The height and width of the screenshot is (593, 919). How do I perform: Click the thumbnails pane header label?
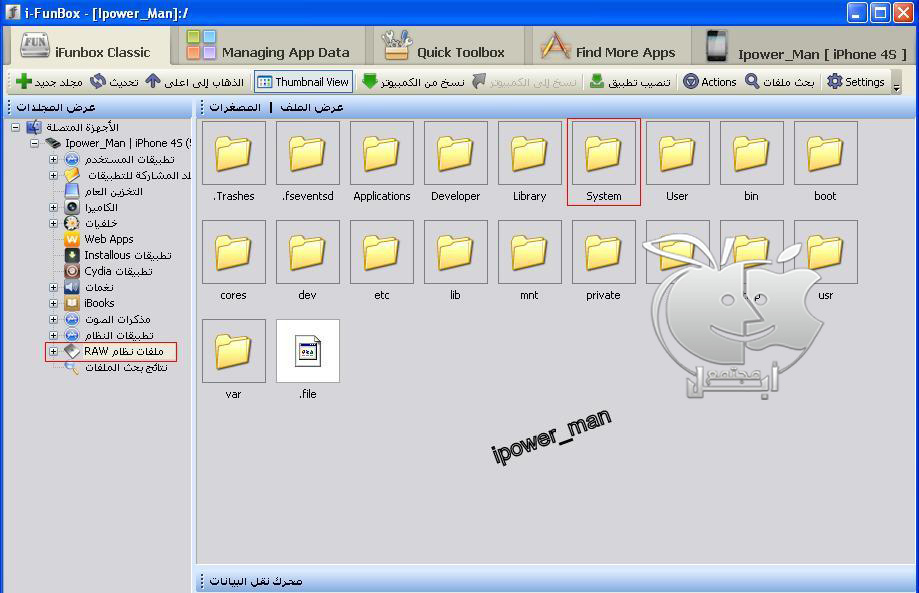point(235,107)
